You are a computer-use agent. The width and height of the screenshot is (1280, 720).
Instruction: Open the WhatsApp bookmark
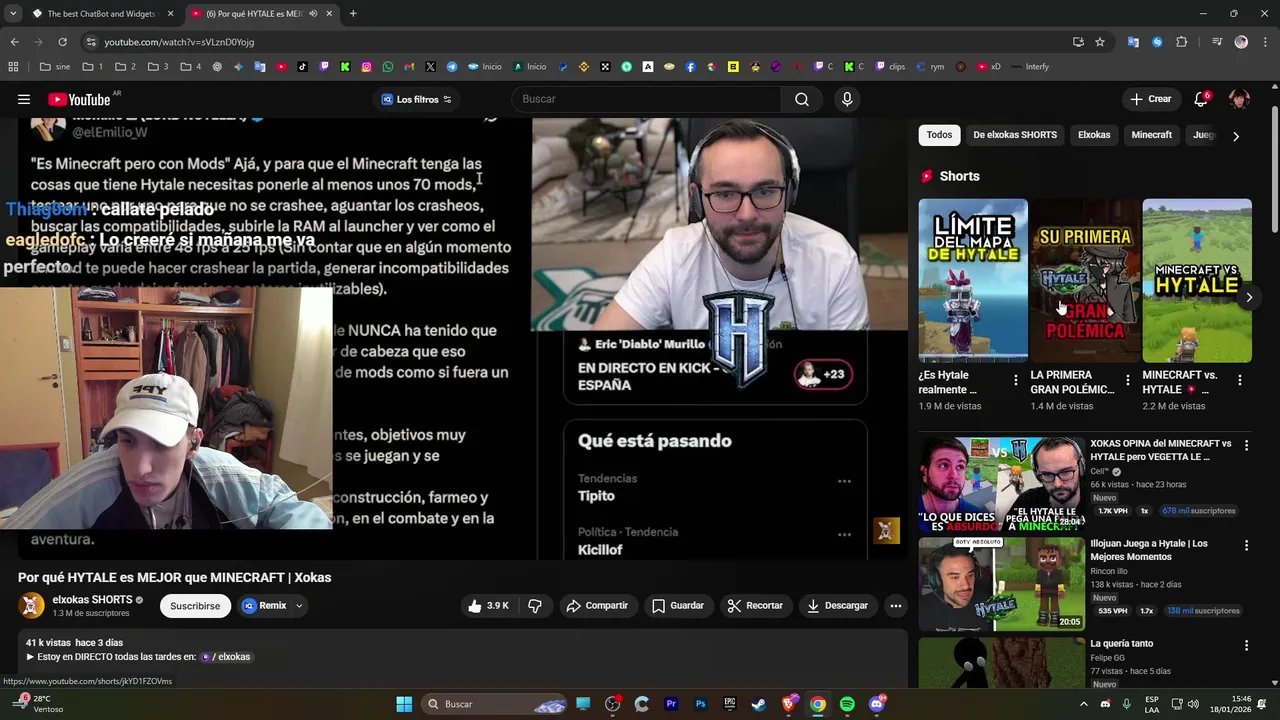(x=388, y=67)
